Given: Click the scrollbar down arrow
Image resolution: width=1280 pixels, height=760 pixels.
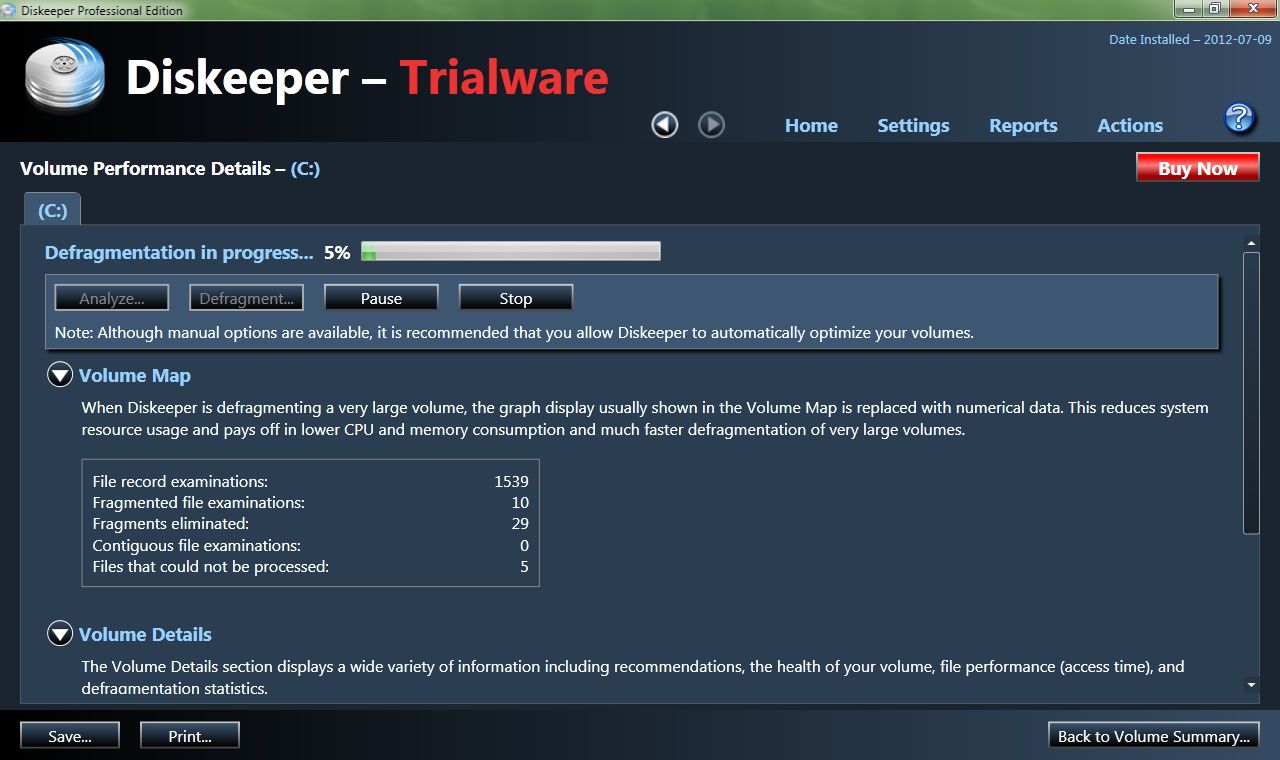Looking at the screenshot, I should (1251, 685).
